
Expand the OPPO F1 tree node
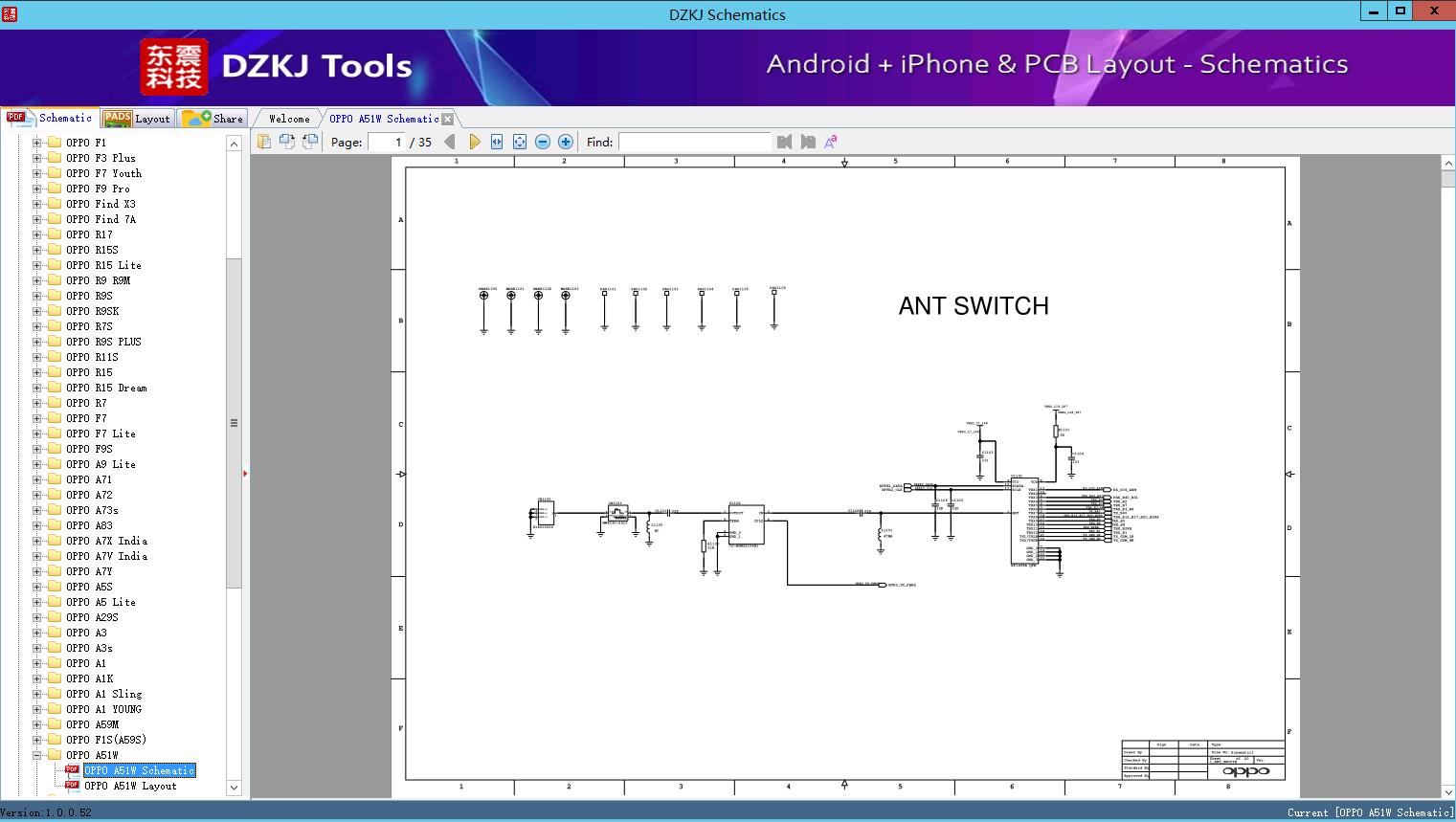(37, 143)
